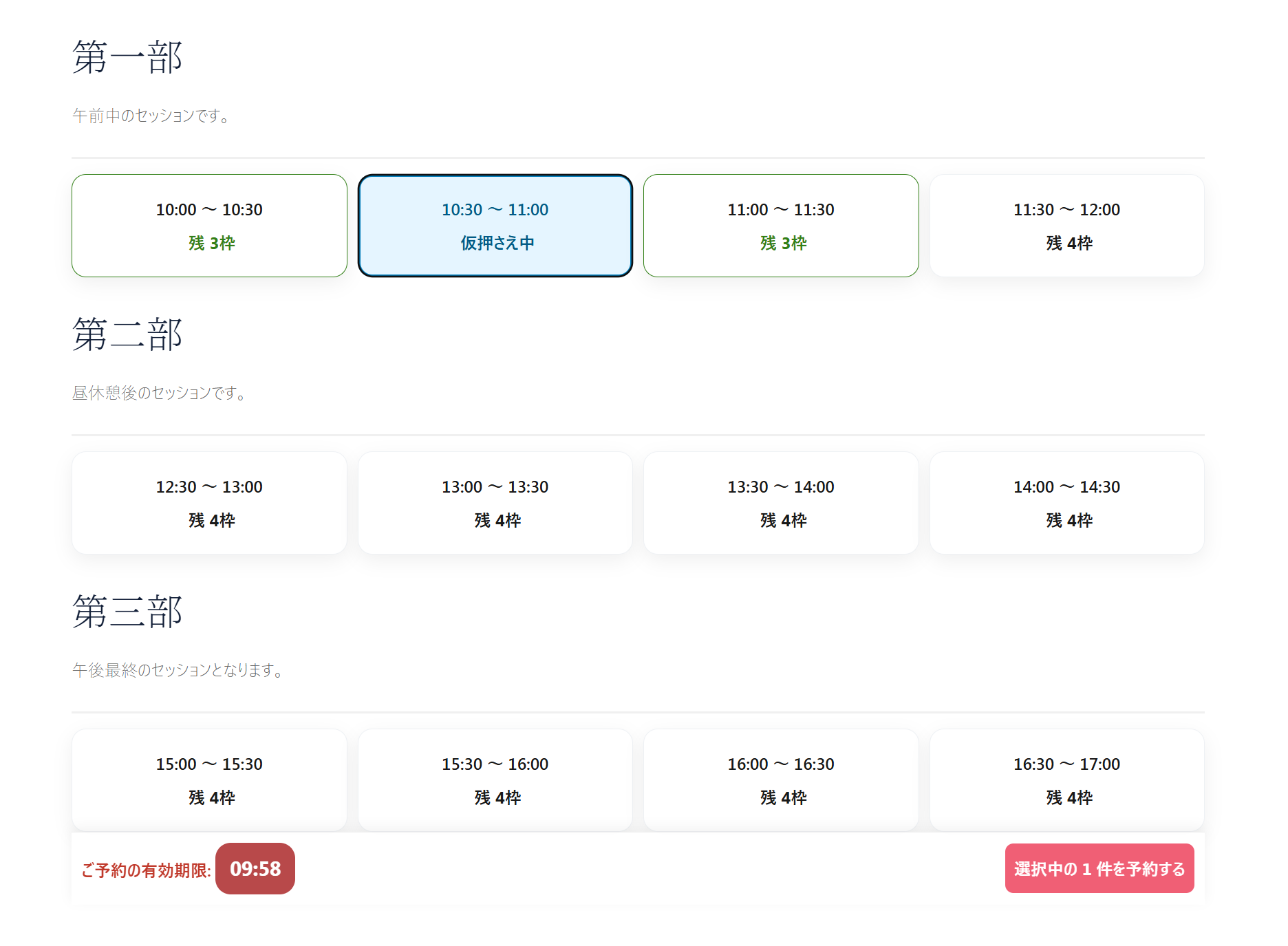The height and width of the screenshot is (946, 1288).
Task: Pick the 11:30 ～ 12:00 session
Action: point(1066,226)
